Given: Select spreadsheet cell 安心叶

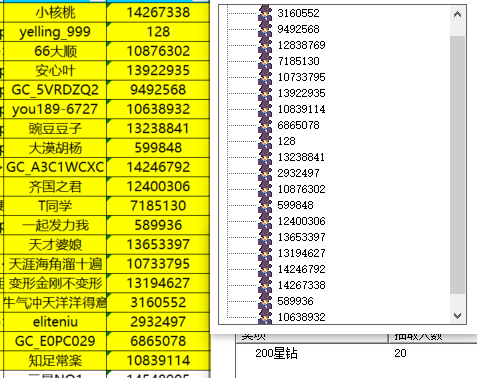Looking at the screenshot, I should (x=55, y=70).
